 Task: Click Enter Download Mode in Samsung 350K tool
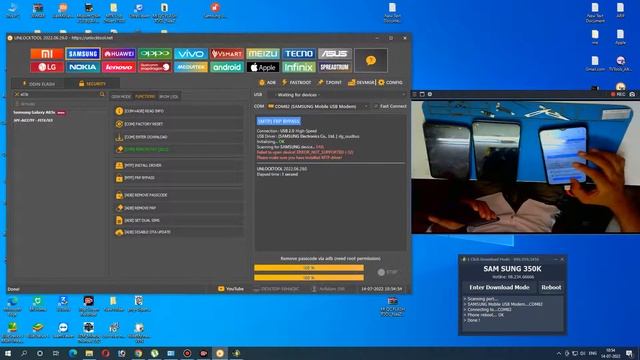pyautogui.click(x=499, y=287)
